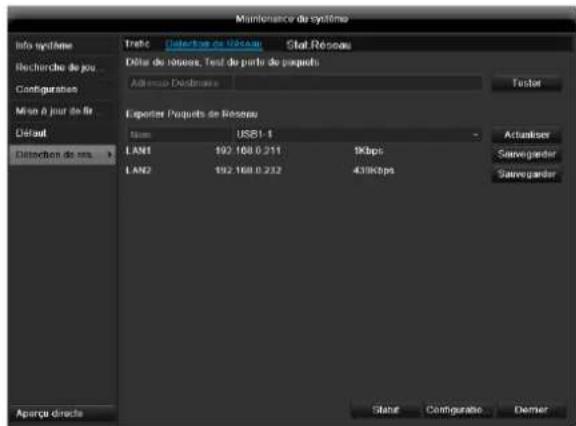Click the arrow on Détection de réseau entry
576x426 pixels.
(109, 155)
